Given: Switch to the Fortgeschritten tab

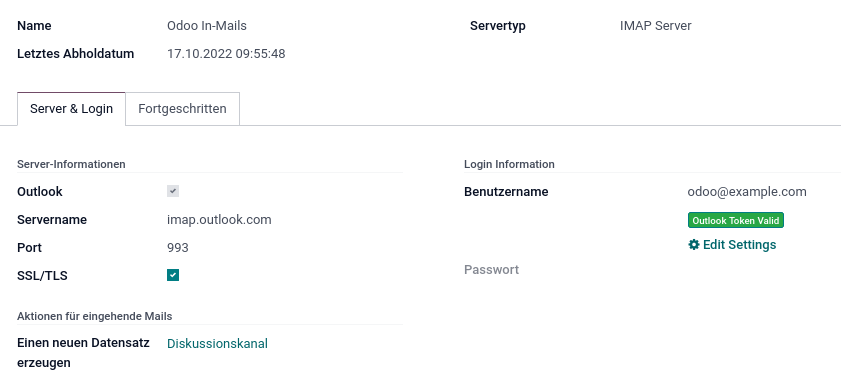Looking at the screenshot, I should 182,109.
